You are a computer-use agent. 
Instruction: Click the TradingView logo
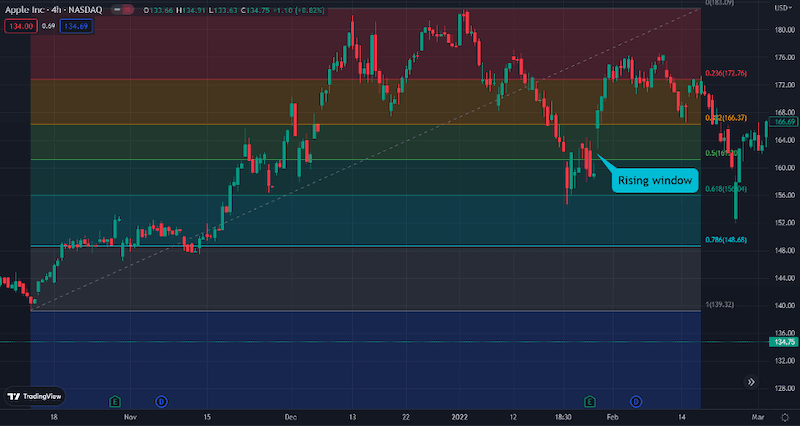pyautogui.click(x=35, y=396)
